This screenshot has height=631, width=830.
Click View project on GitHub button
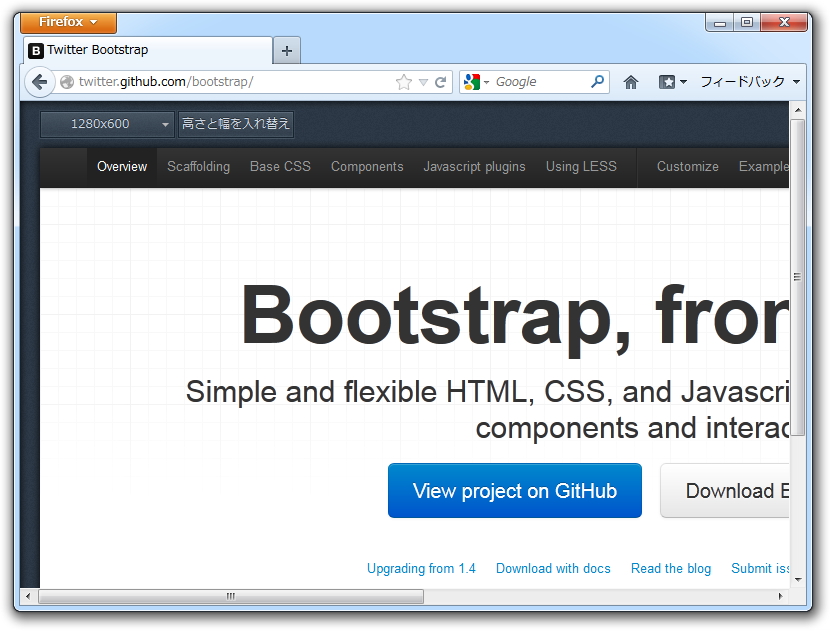(x=515, y=491)
